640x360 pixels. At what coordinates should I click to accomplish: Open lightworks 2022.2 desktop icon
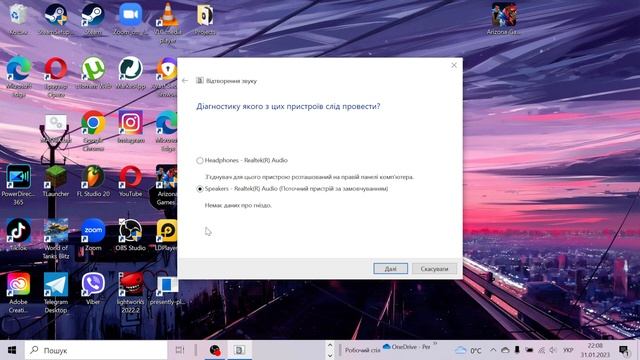pos(131,293)
